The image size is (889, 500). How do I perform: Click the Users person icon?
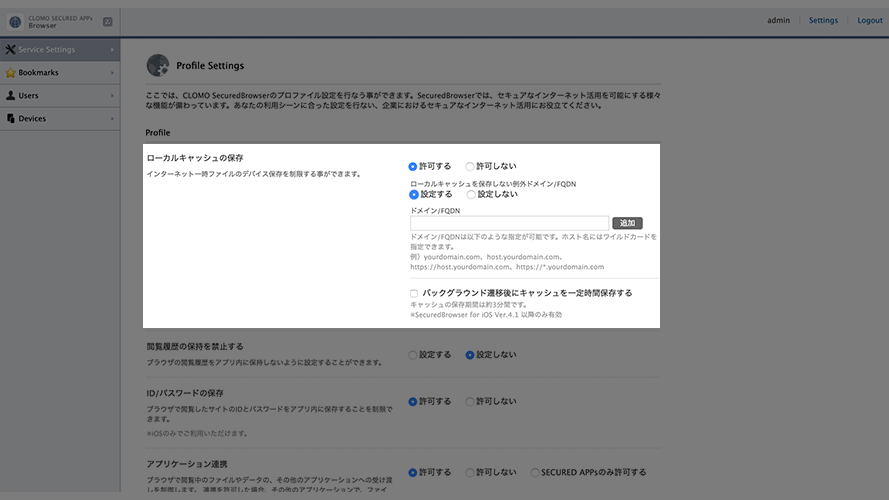coord(10,95)
